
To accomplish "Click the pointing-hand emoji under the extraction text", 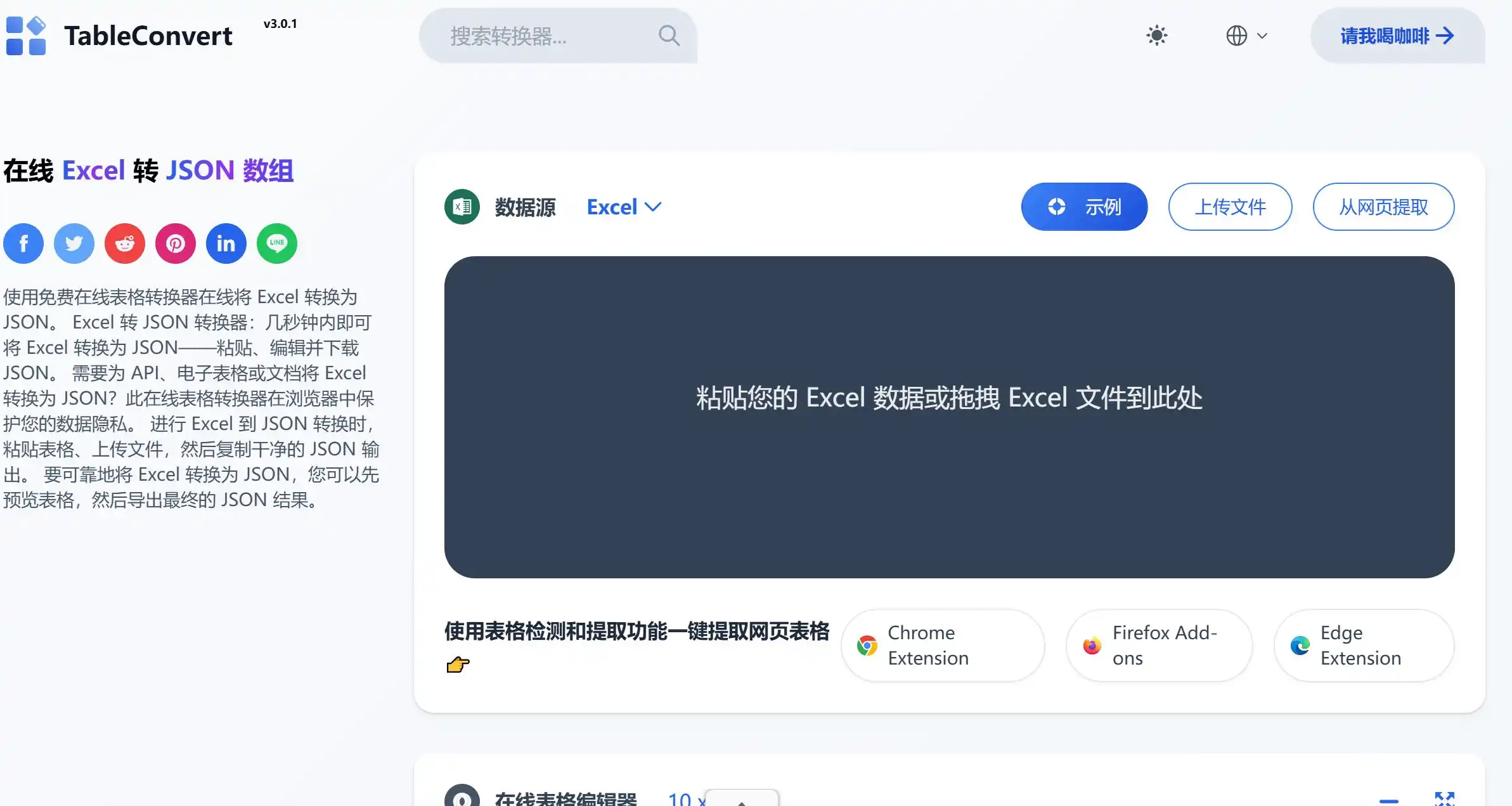I will [x=458, y=665].
